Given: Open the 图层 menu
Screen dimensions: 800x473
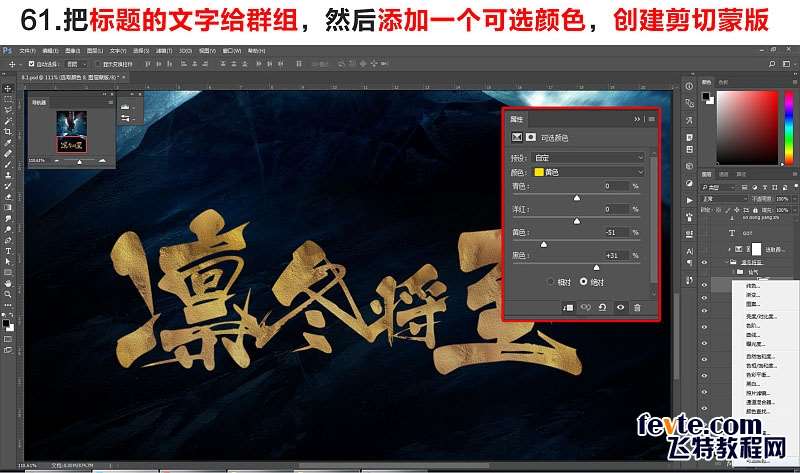Looking at the screenshot, I should click(x=94, y=51).
